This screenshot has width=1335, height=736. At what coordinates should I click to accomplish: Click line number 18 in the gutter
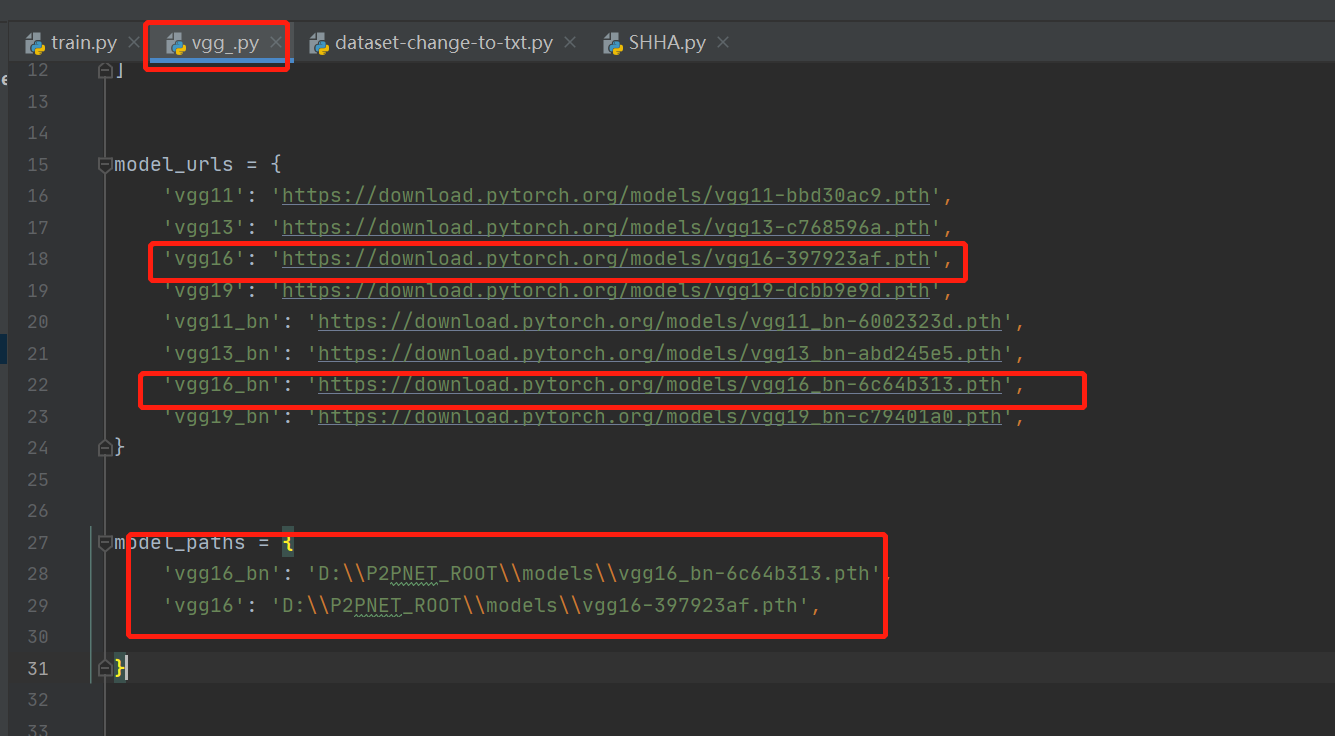click(37, 259)
